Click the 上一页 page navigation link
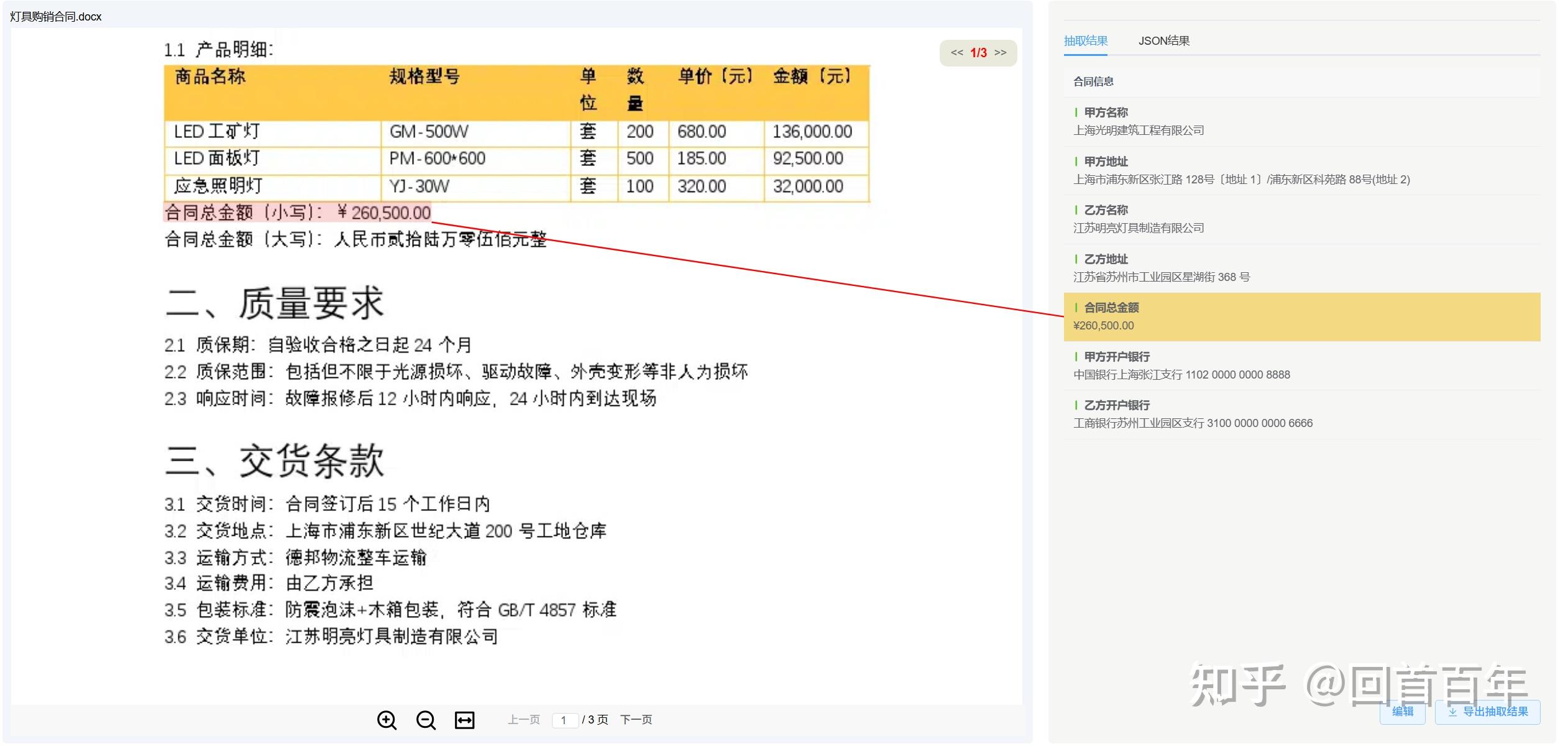1568x749 pixels. click(523, 719)
